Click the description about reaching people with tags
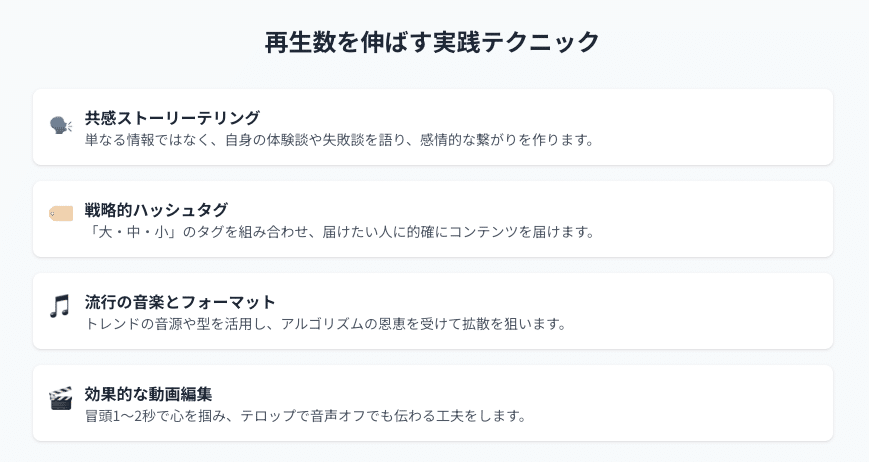The height and width of the screenshot is (462, 869). click(340, 232)
